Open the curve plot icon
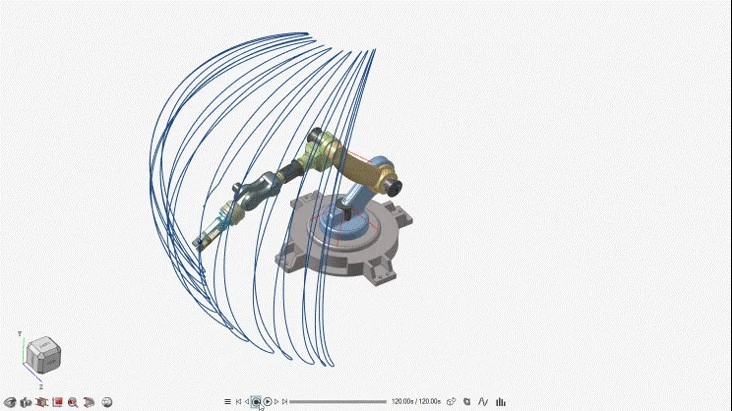The width and height of the screenshot is (732, 411). 483,402
